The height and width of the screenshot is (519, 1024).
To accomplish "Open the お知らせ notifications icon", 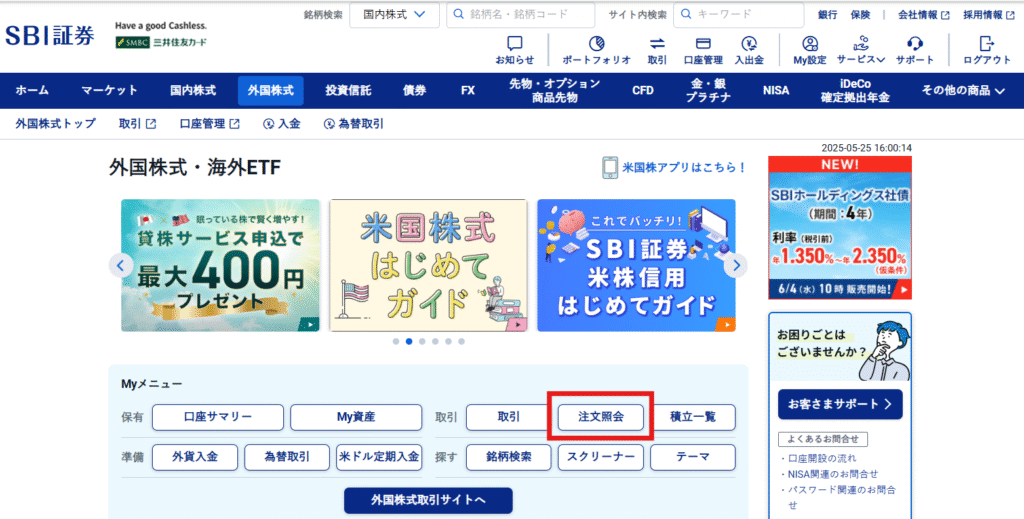I will coord(515,50).
